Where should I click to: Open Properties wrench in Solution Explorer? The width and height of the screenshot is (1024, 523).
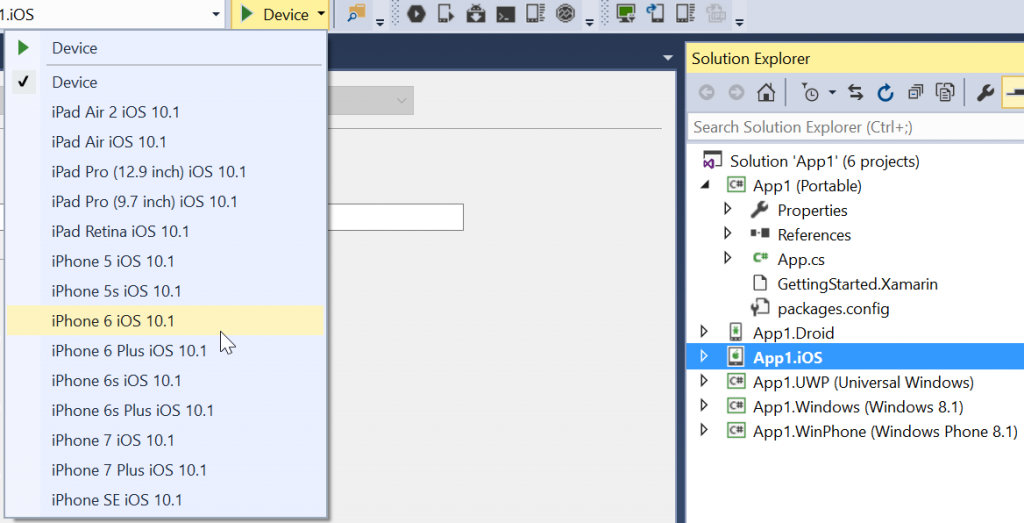pyautogui.click(x=985, y=93)
